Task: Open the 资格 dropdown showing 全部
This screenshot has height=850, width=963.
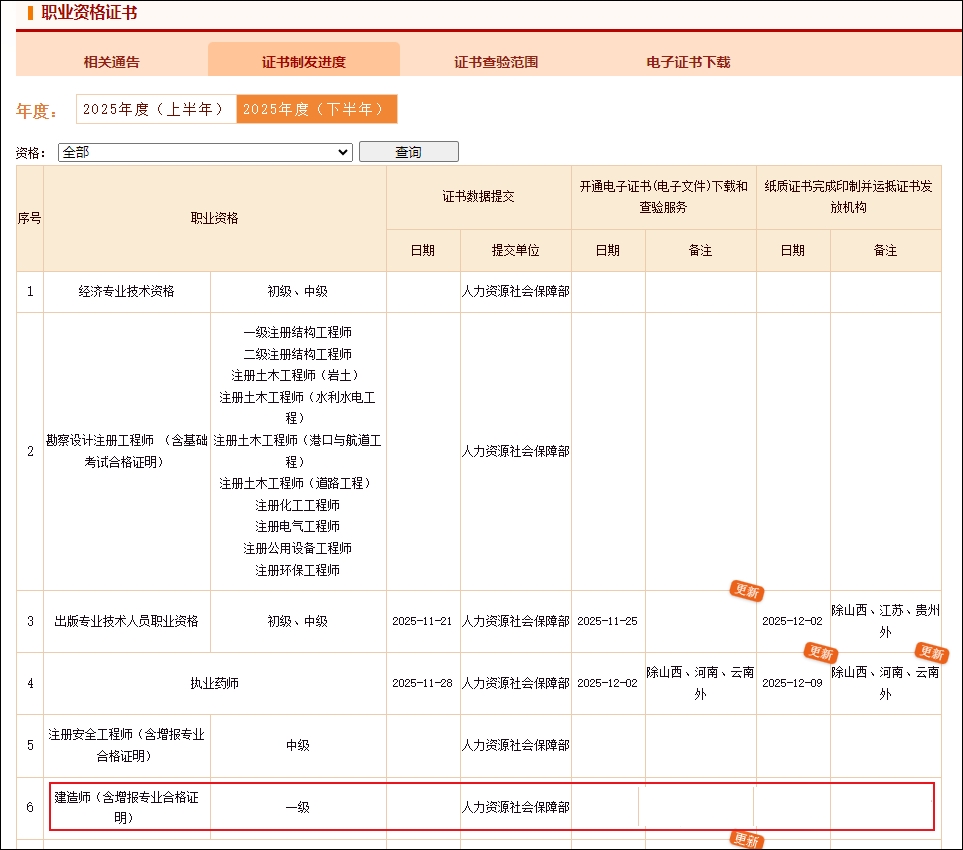Action: pos(205,152)
